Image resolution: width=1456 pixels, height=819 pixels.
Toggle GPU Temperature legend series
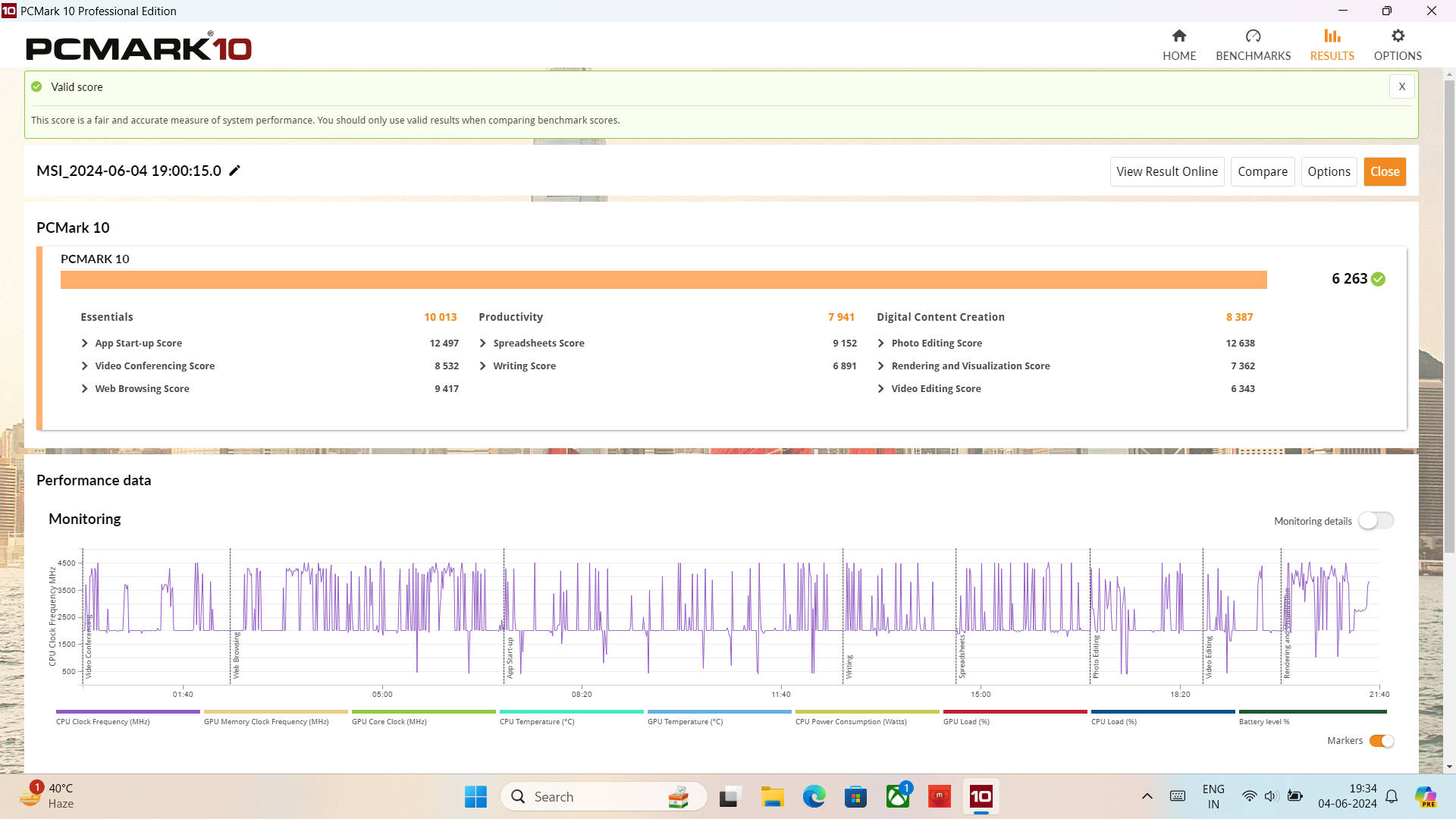tap(719, 717)
